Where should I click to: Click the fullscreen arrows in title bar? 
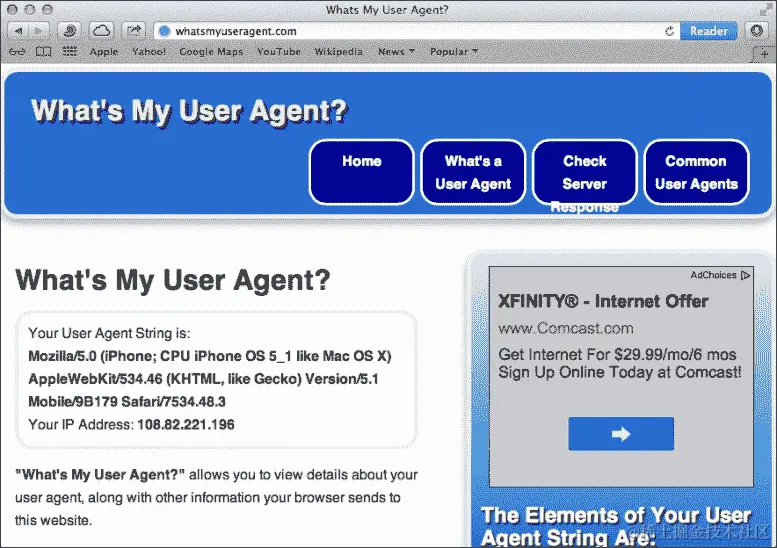click(766, 9)
